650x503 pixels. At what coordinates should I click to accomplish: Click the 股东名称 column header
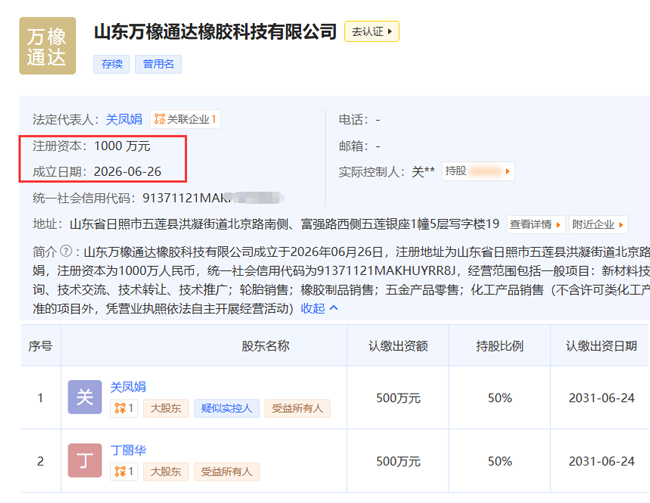tap(265, 346)
